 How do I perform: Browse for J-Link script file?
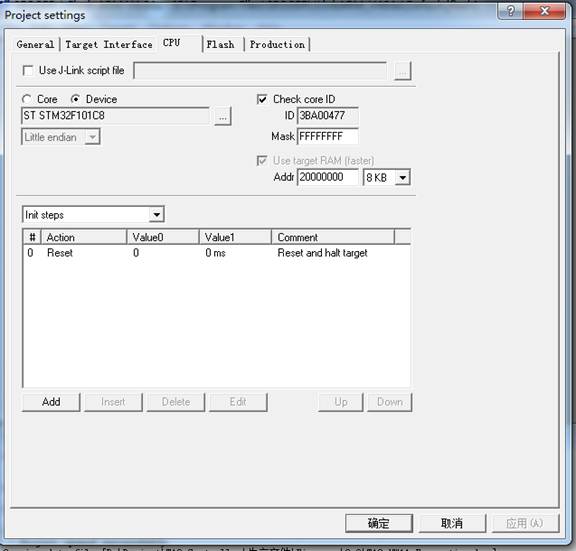[x=403, y=71]
